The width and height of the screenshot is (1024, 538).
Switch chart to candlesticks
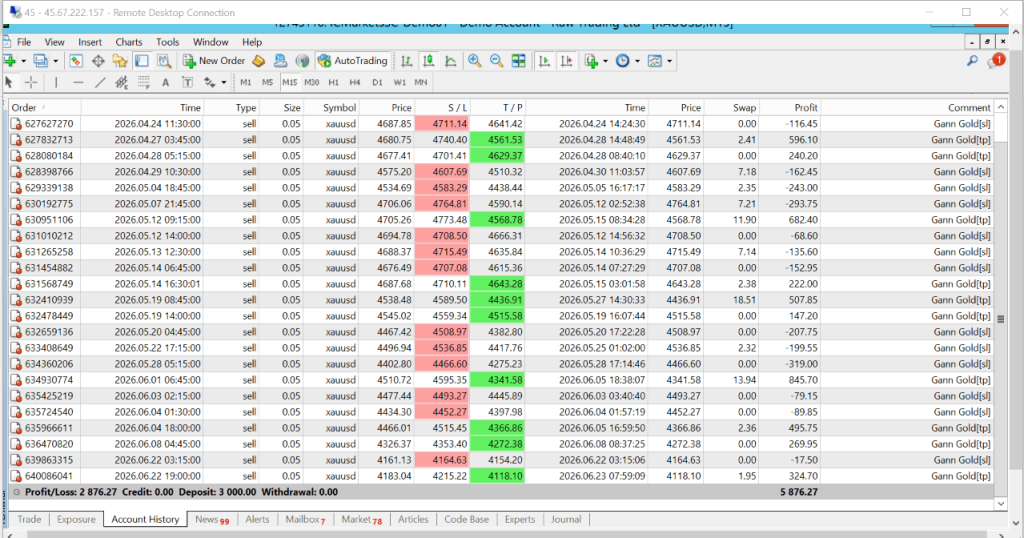pos(428,61)
